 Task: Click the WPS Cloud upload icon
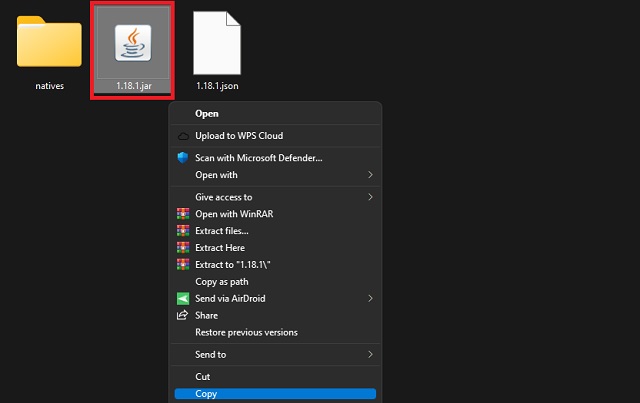[183, 136]
